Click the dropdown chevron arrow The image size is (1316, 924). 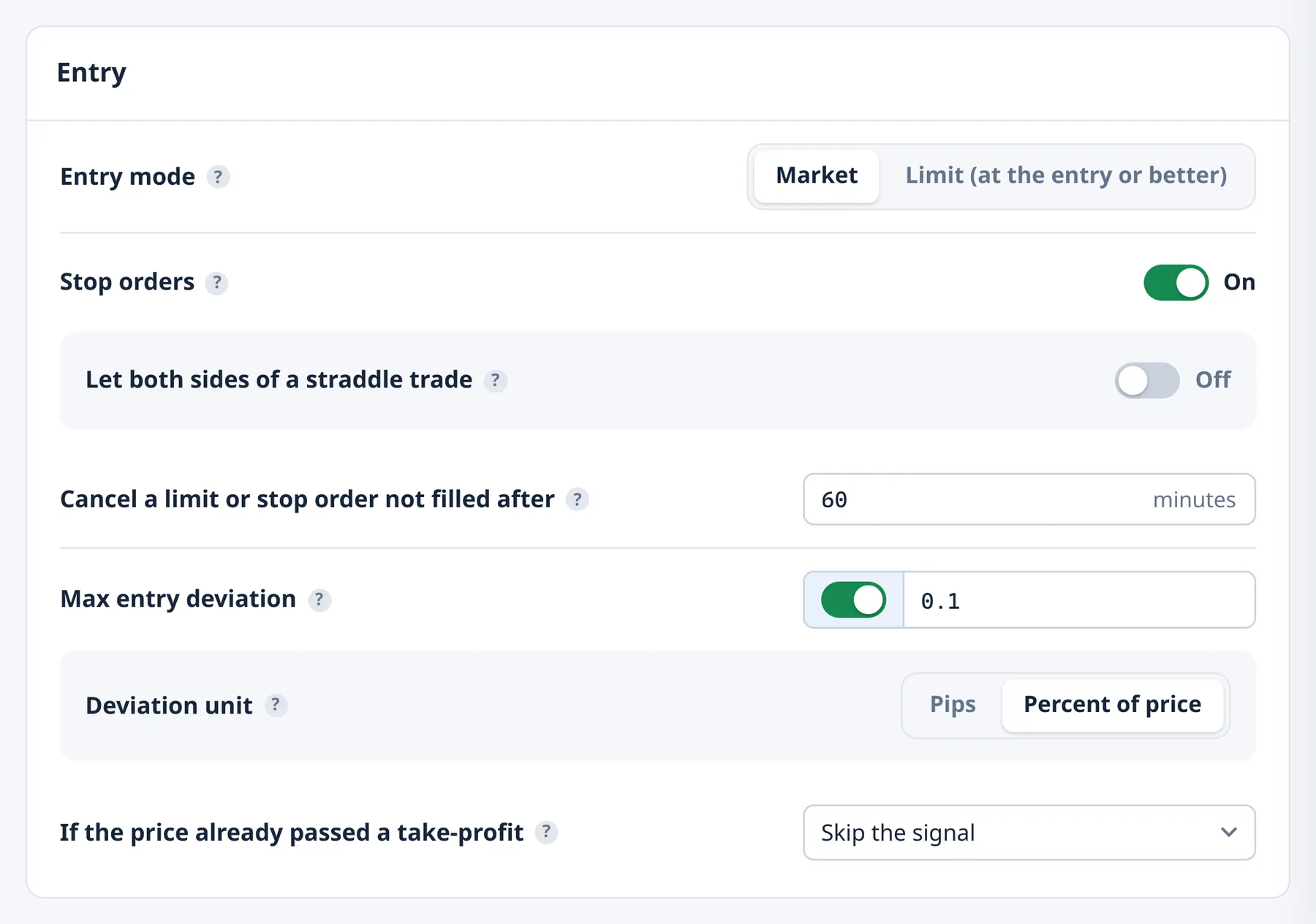[x=1229, y=833]
